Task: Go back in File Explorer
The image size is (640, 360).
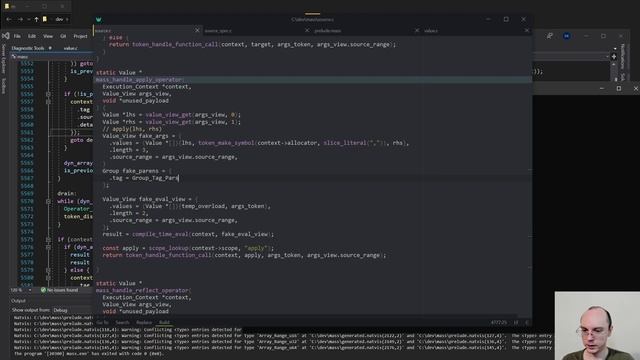Action: [x=9, y=19]
